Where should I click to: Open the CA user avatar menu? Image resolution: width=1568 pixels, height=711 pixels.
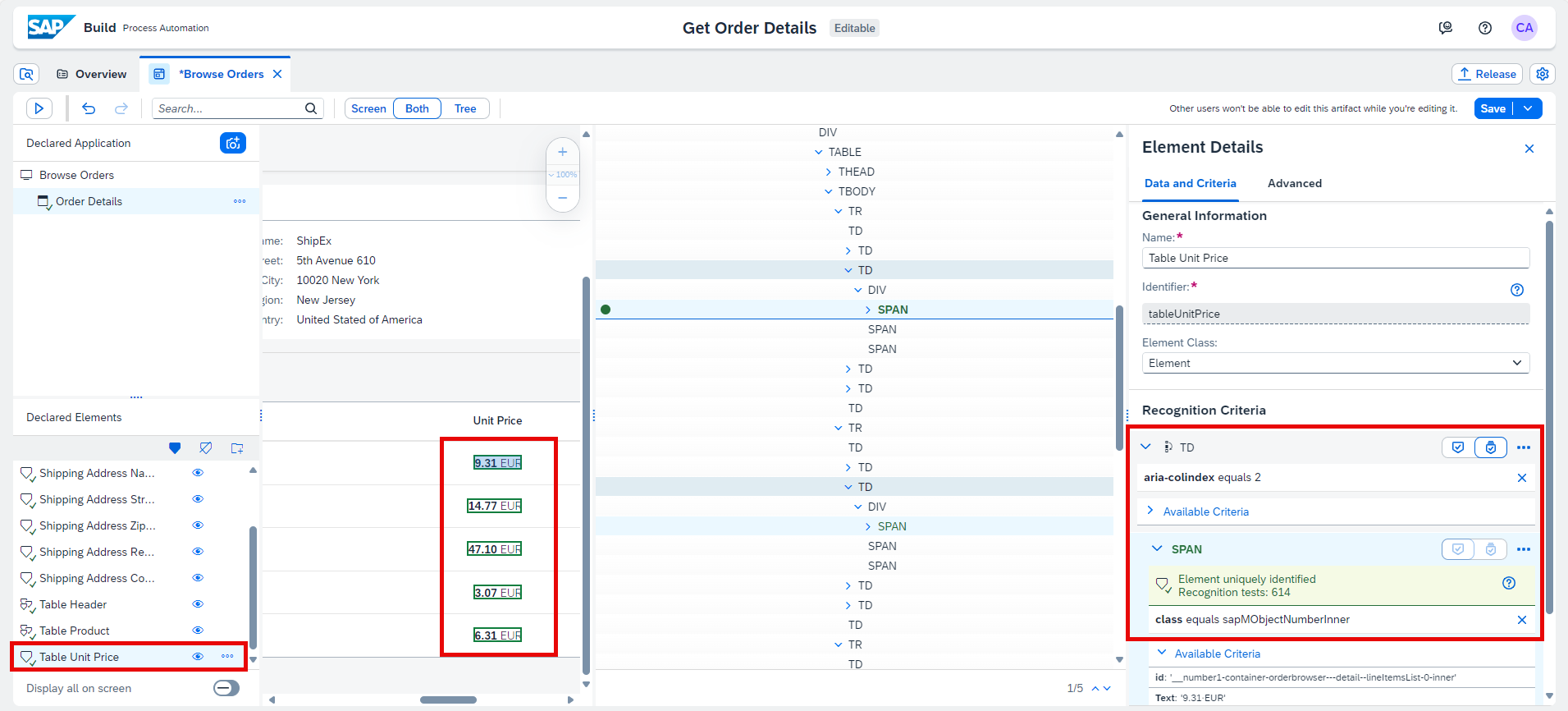pos(1525,28)
